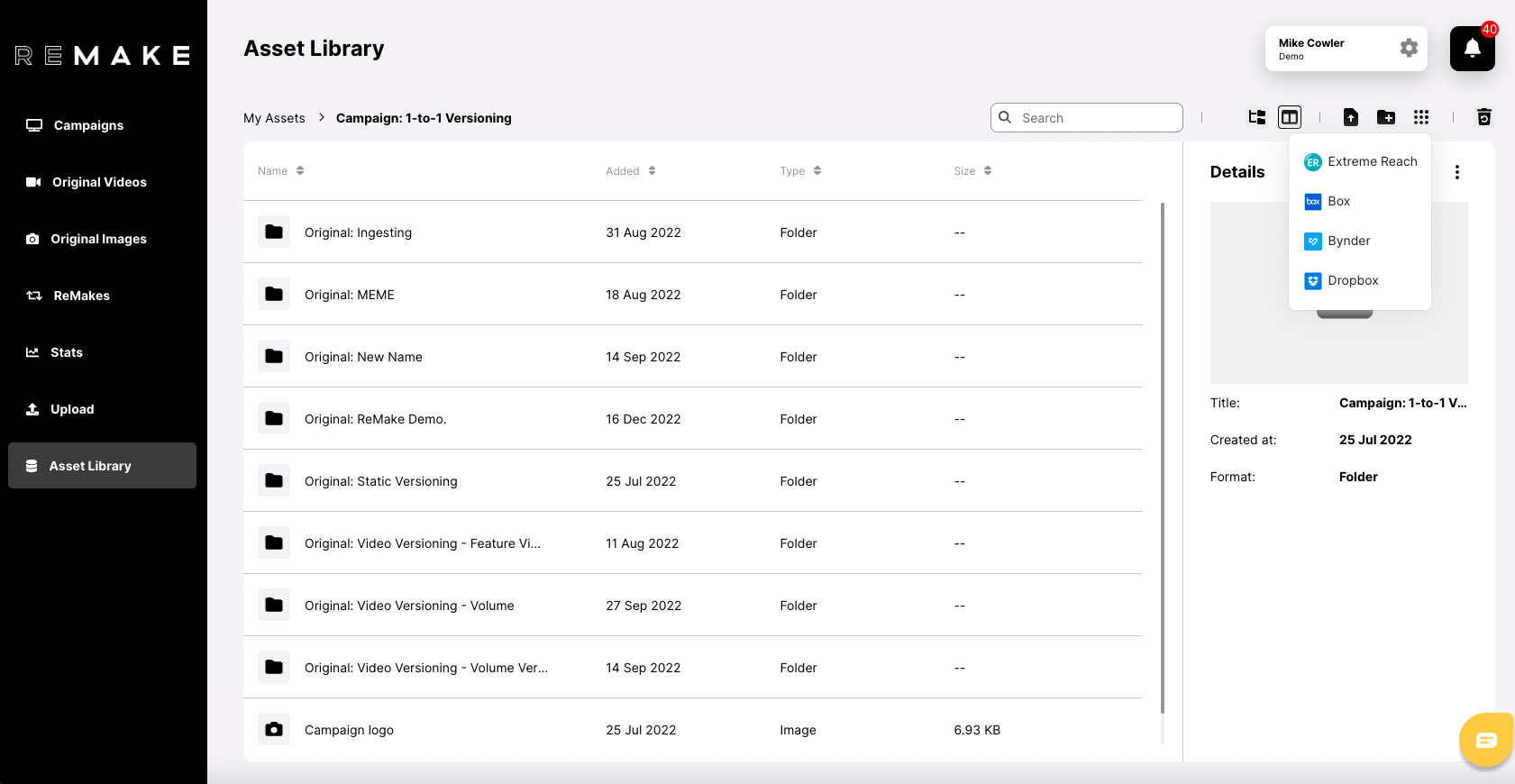Select Extreme Reach from integrations menu
Viewport: 1515px width, 784px height.
pyautogui.click(x=1360, y=162)
